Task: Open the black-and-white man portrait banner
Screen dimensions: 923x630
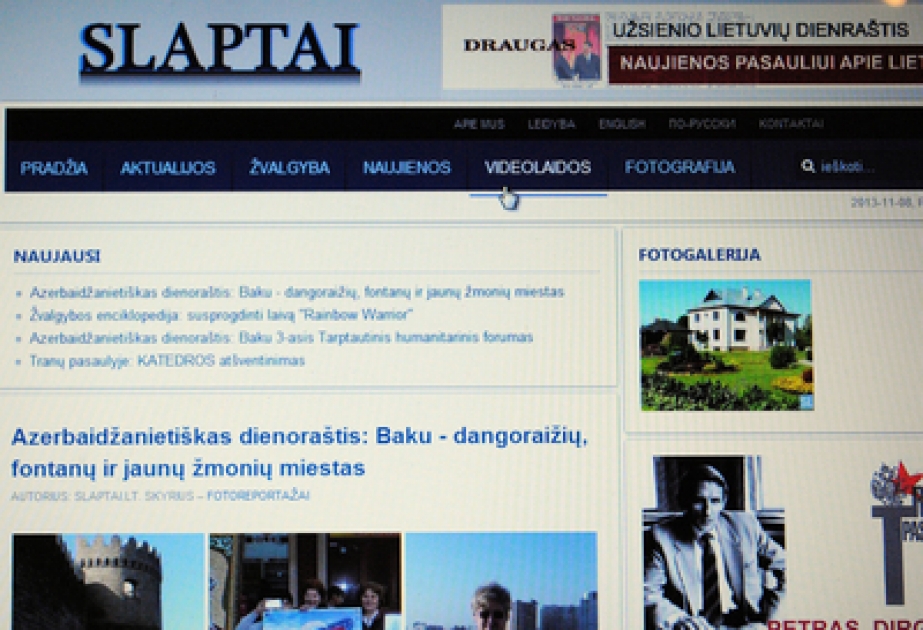Action: coord(713,542)
